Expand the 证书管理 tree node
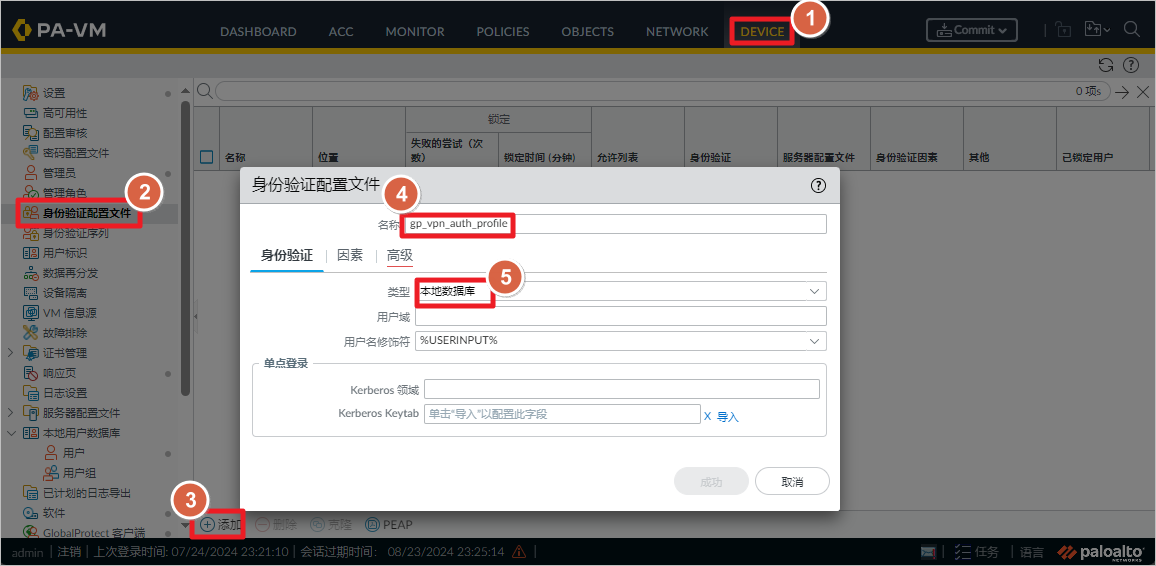Image resolution: width=1156 pixels, height=566 pixels. click(10, 353)
